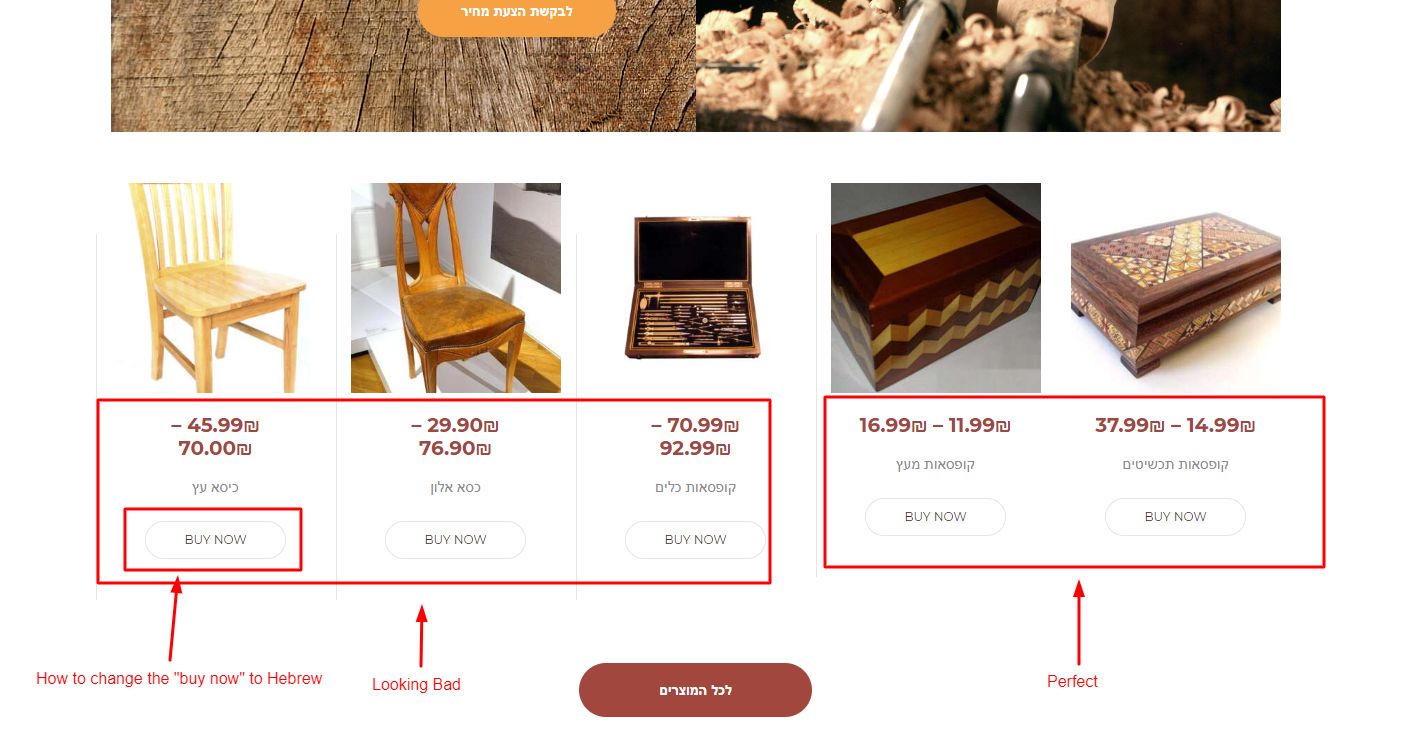Open the leather seat oak chair image

tap(456, 288)
